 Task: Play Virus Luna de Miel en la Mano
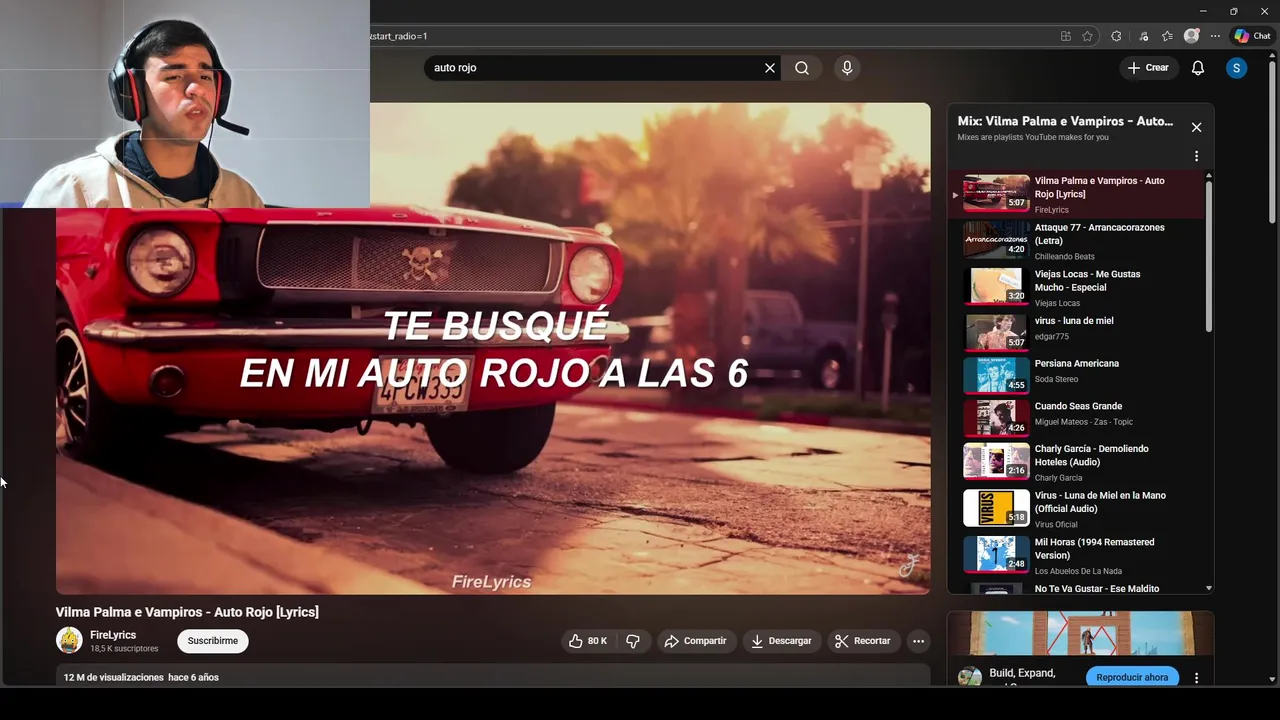click(1077, 509)
